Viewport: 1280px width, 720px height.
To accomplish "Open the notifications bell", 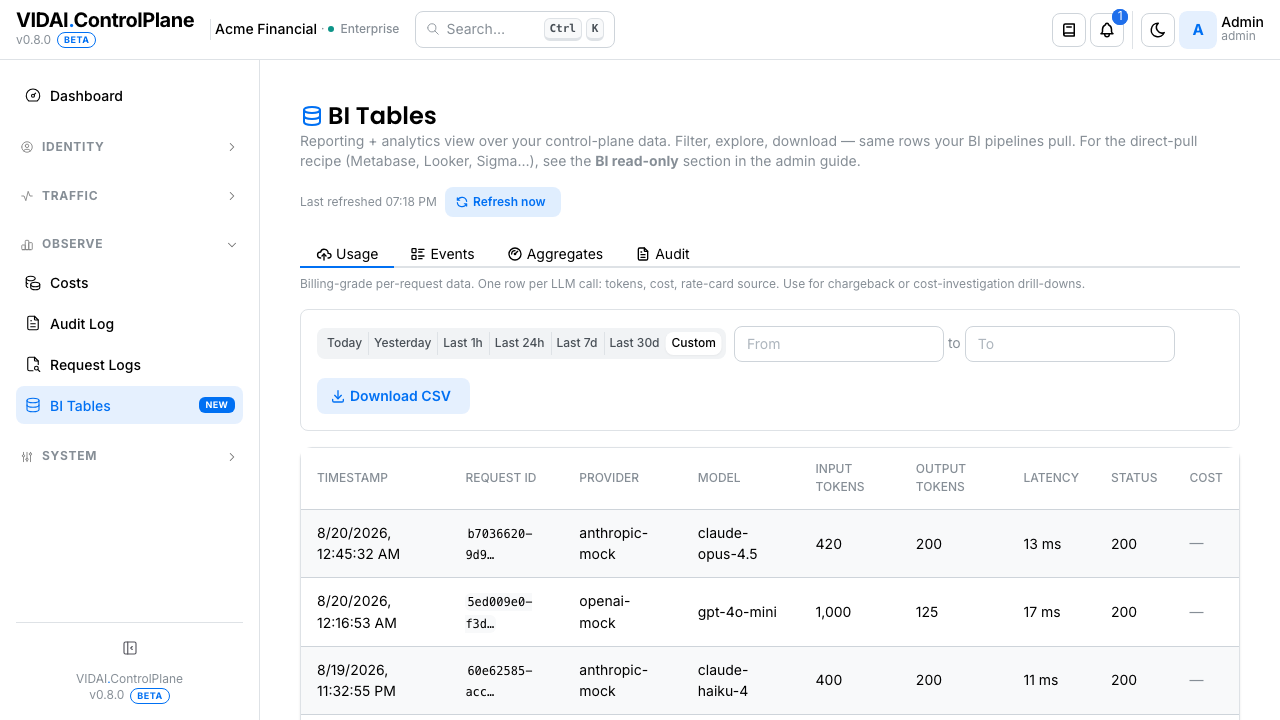I will coord(1107,30).
